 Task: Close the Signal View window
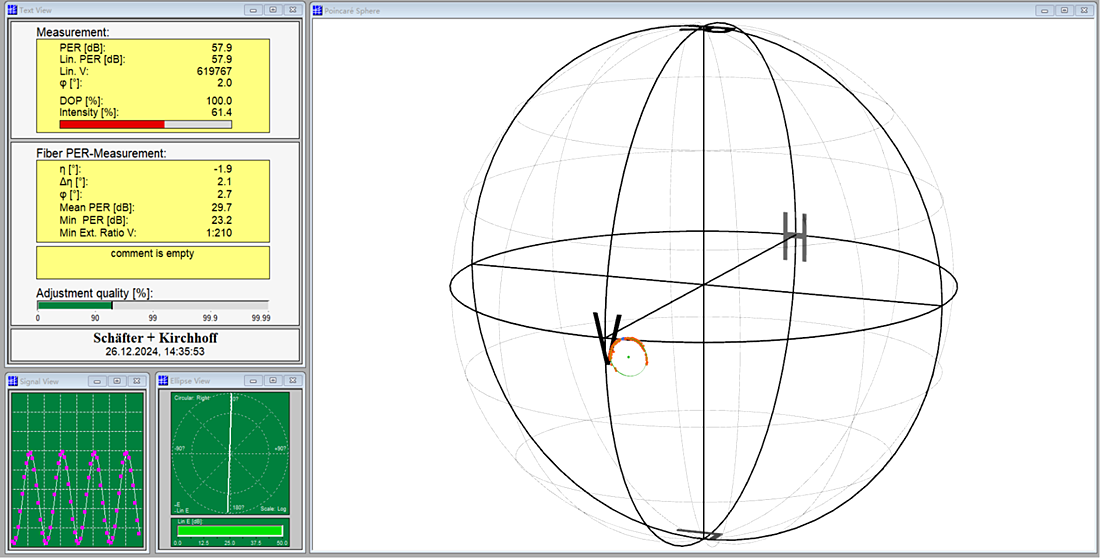(137, 380)
